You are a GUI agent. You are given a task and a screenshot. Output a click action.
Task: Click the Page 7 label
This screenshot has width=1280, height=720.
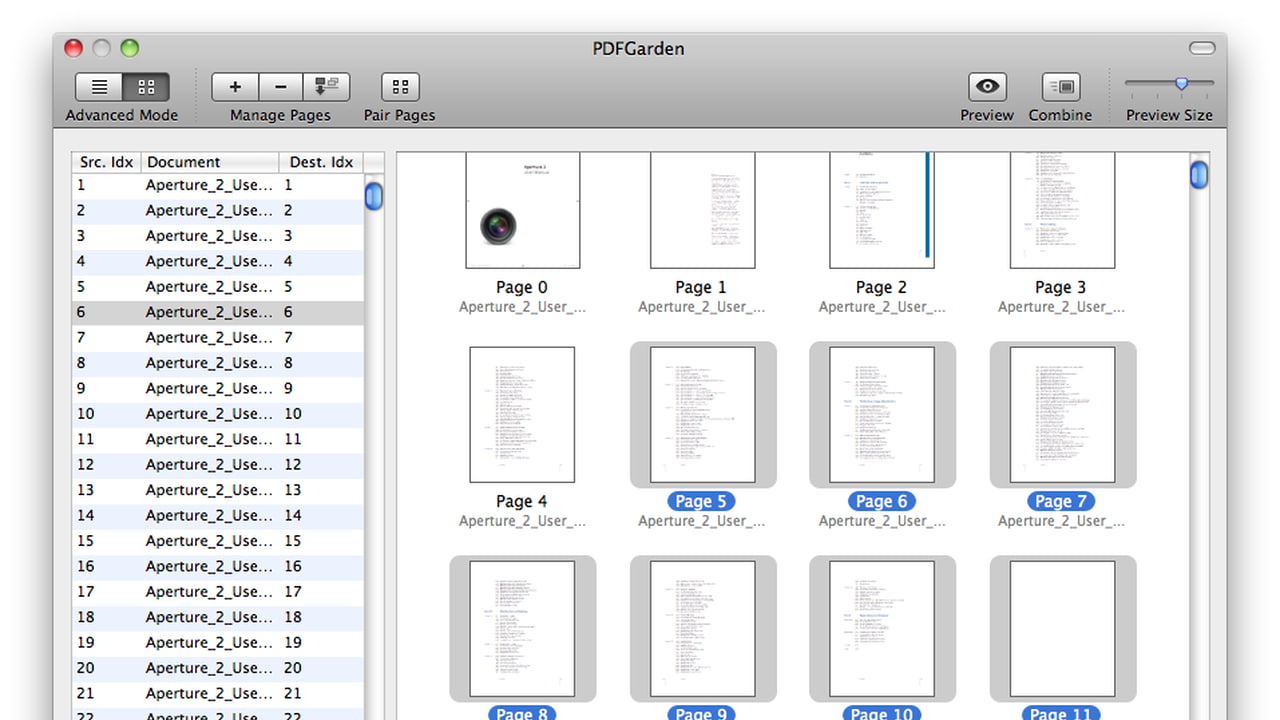click(x=1061, y=501)
